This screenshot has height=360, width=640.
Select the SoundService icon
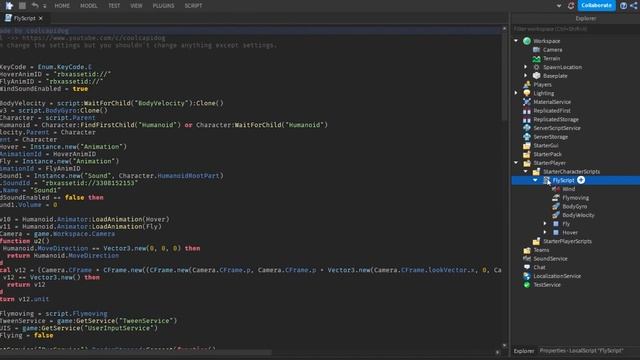(527, 259)
